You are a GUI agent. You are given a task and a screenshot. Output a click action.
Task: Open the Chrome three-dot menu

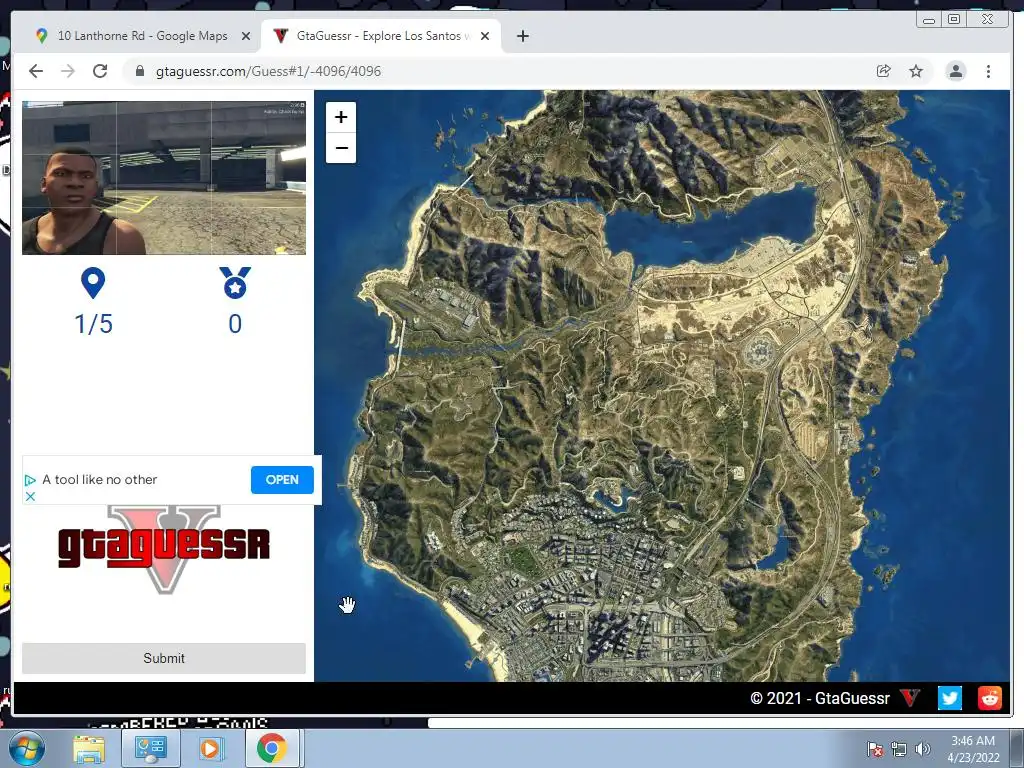tap(988, 71)
